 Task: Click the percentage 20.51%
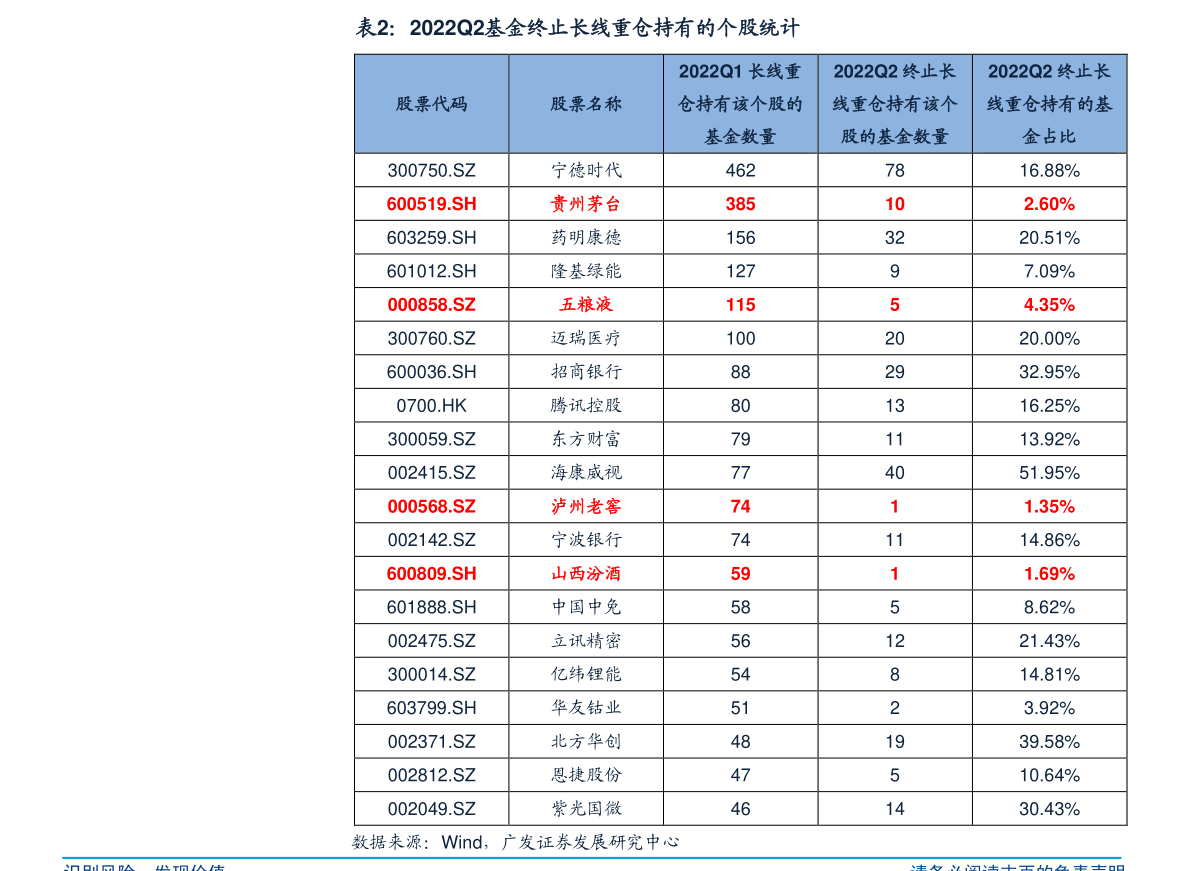coord(1050,238)
